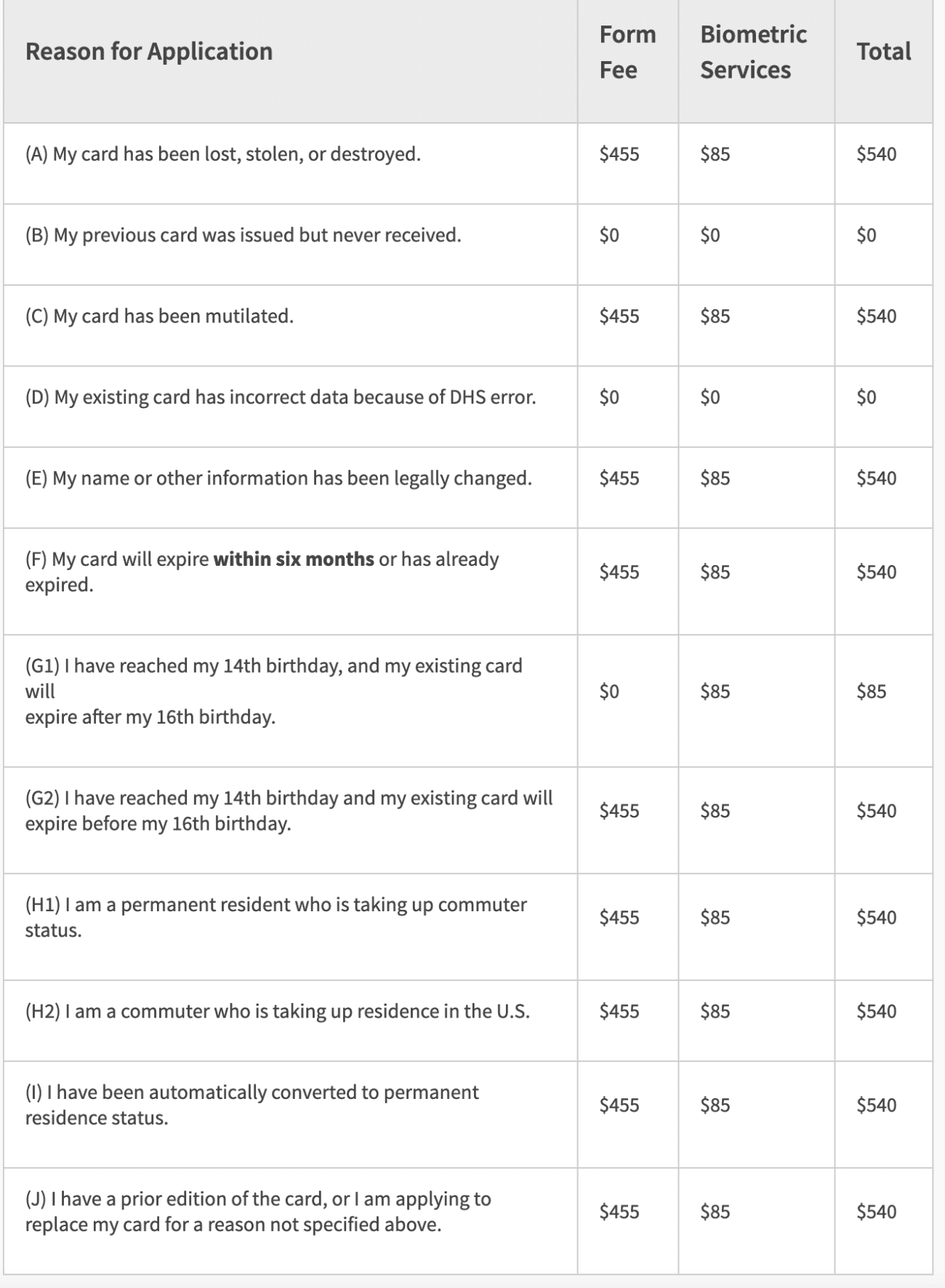
Task: Click the '(E) name legally changed' reason text
Action: pyautogui.click(x=278, y=479)
